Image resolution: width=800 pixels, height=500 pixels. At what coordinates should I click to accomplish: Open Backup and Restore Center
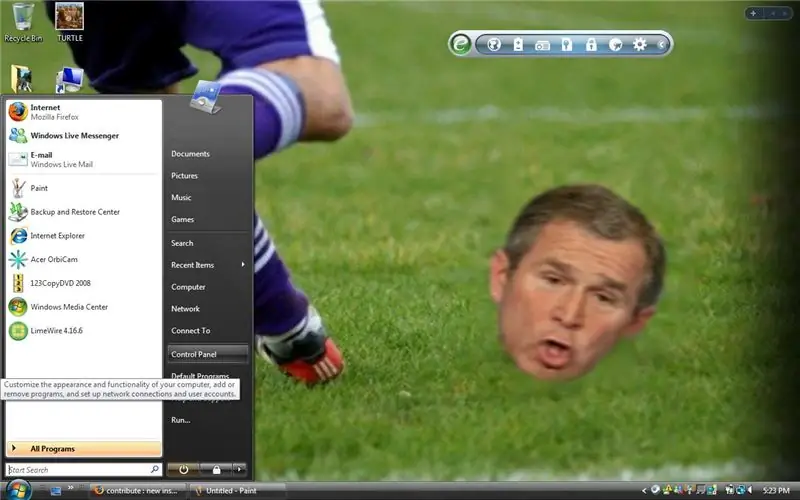pyautogui.click(x=84, y=212)
